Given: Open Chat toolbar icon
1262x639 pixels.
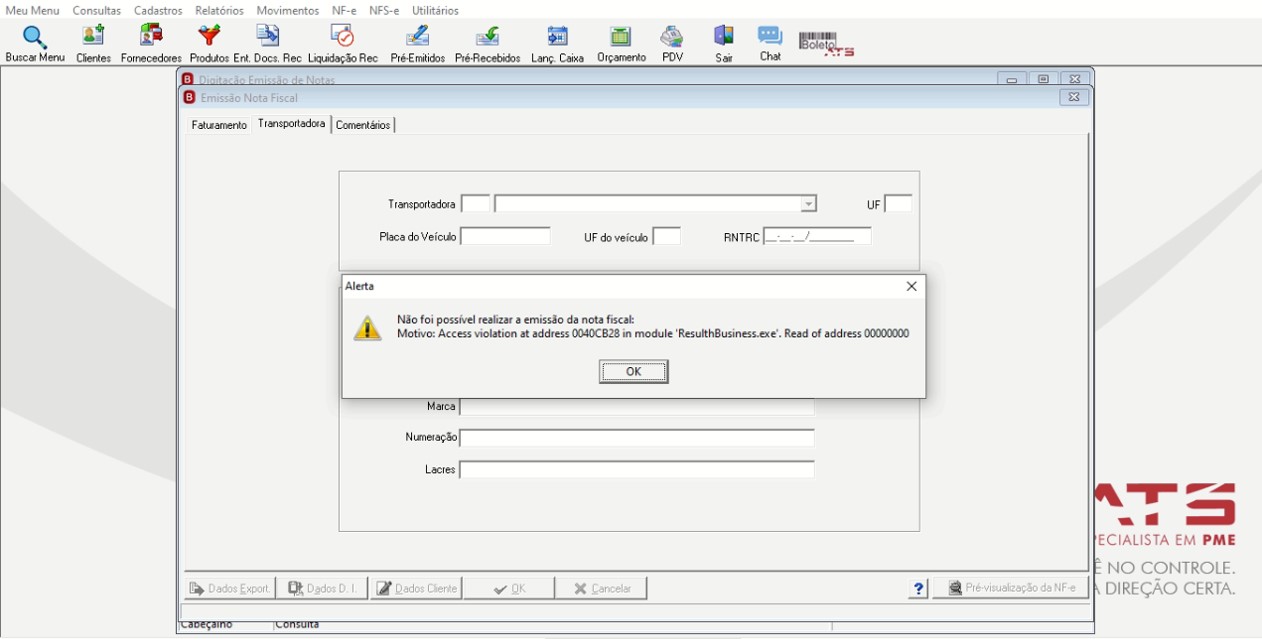Looking at the screenshot, I should pyautogui.click(x=770, y=44).
